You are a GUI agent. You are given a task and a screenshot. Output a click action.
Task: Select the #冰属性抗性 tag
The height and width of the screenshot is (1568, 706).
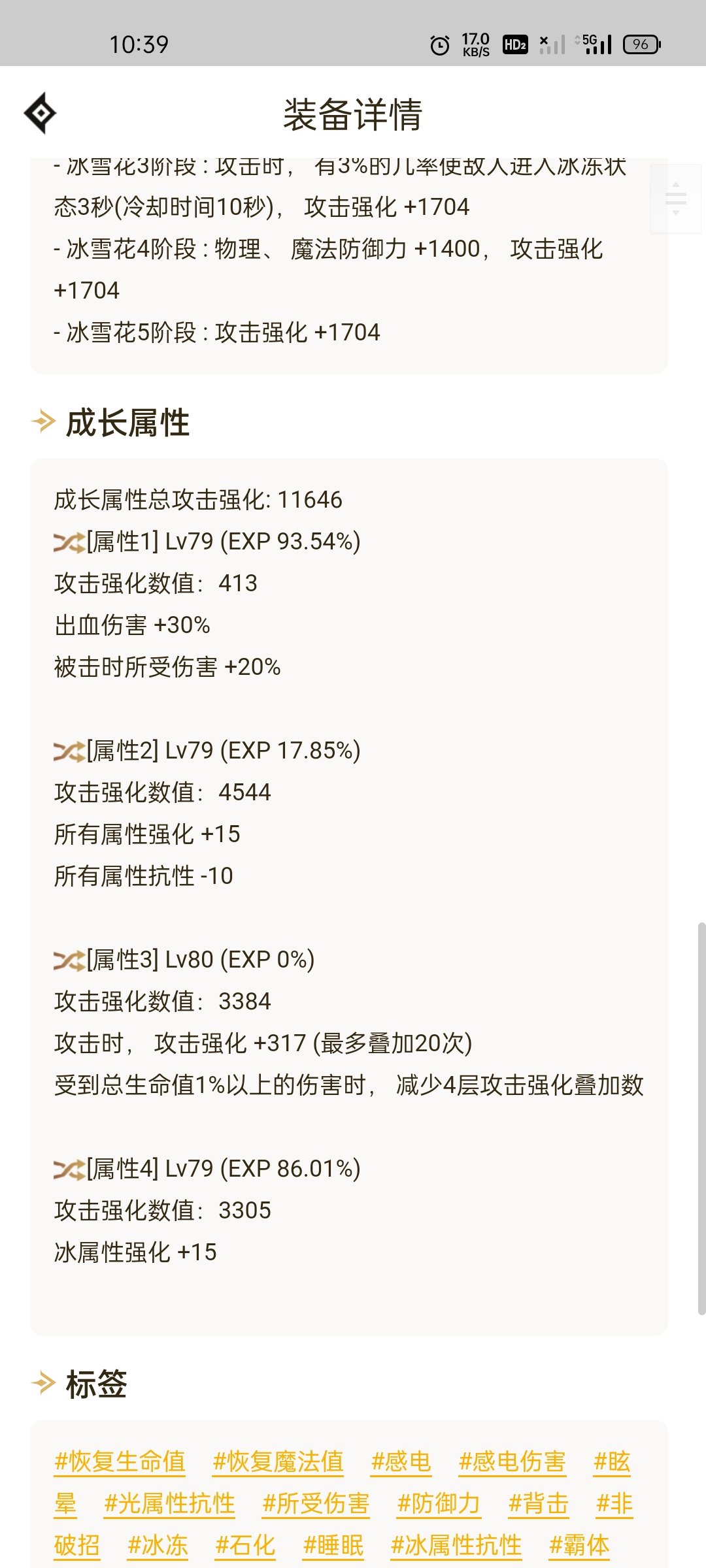[456, 1545]
